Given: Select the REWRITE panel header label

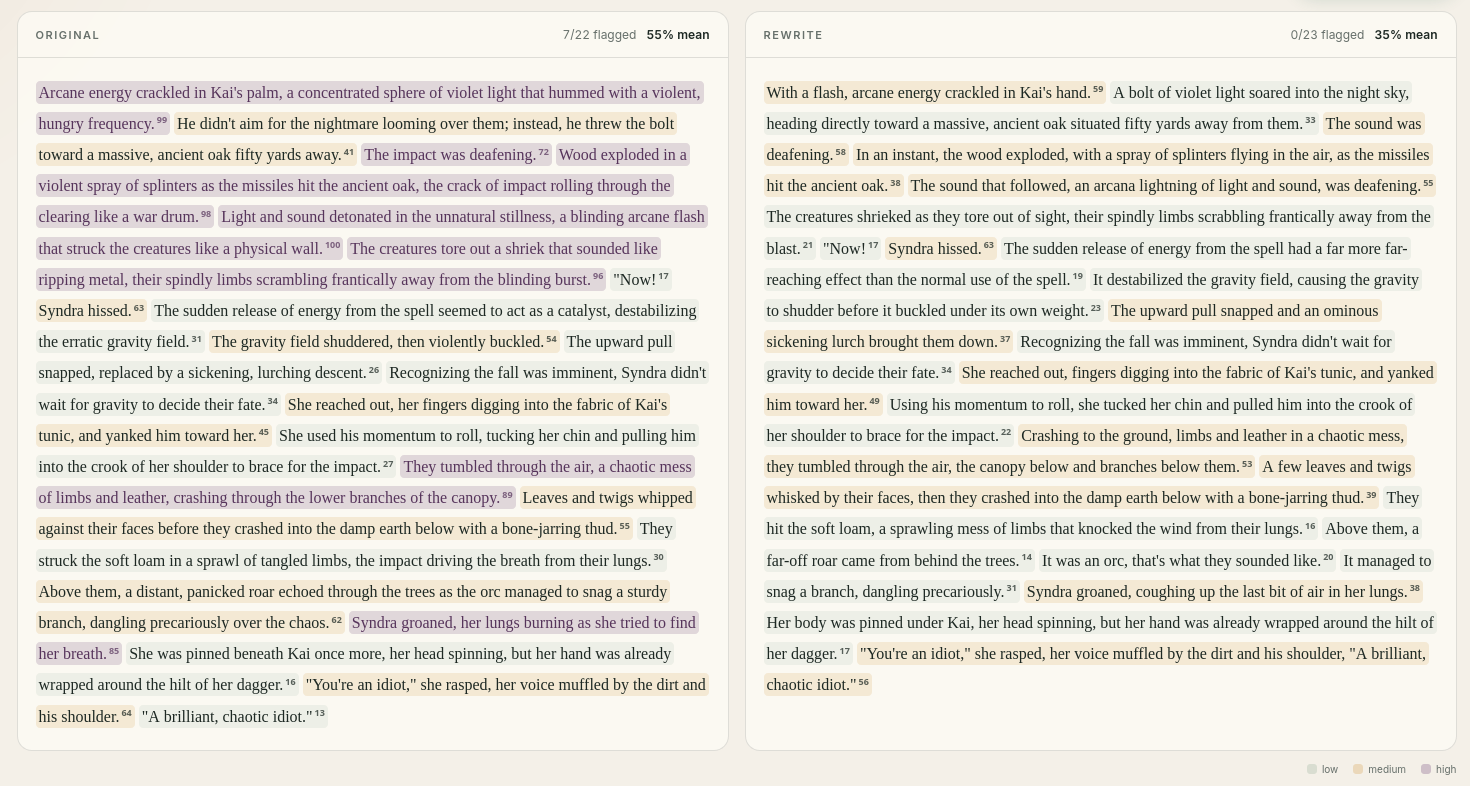Looking at the screenshot, I should click(793, 35).
